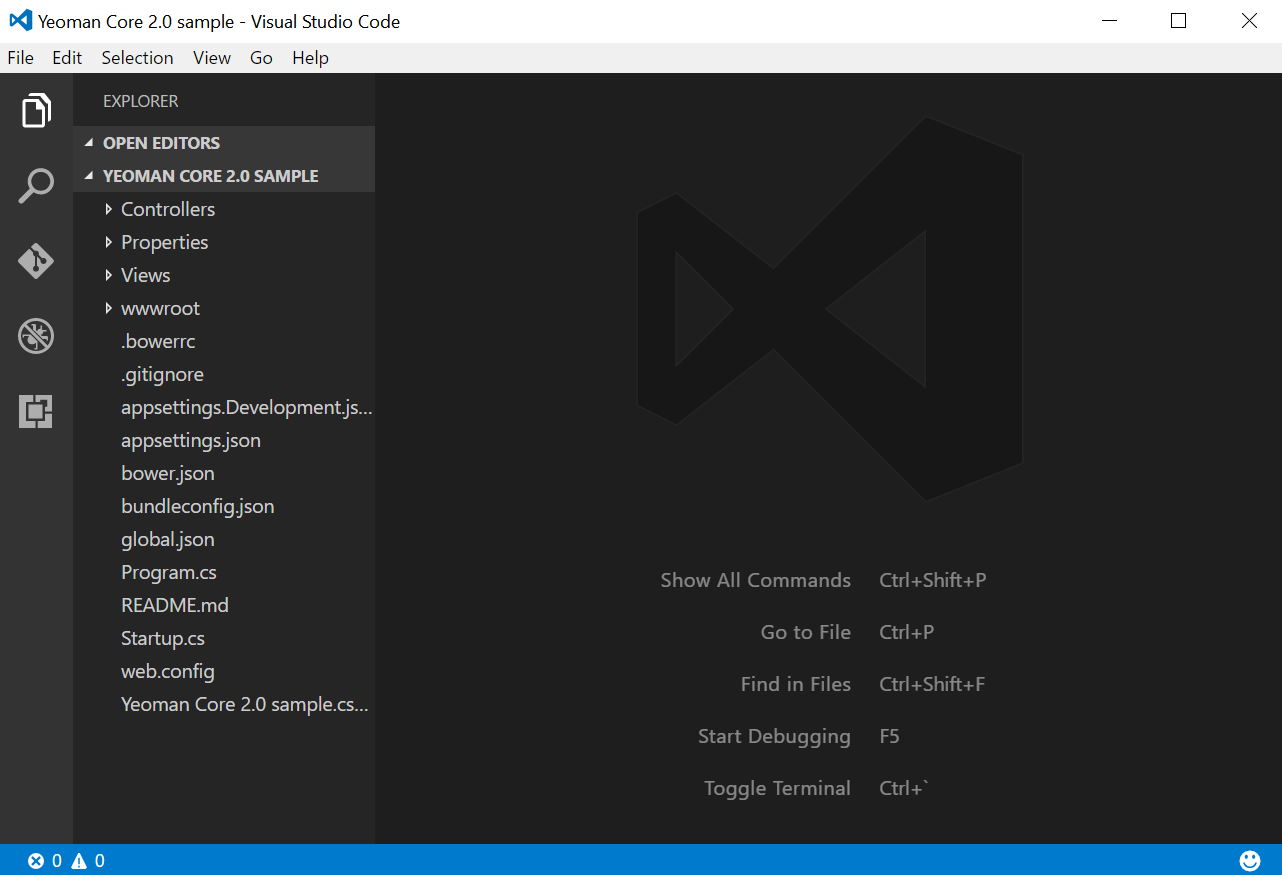This screenshot has width=1282, height=875.
Task: Click the feedback smiley icon
Action: tap(1250, 860)
